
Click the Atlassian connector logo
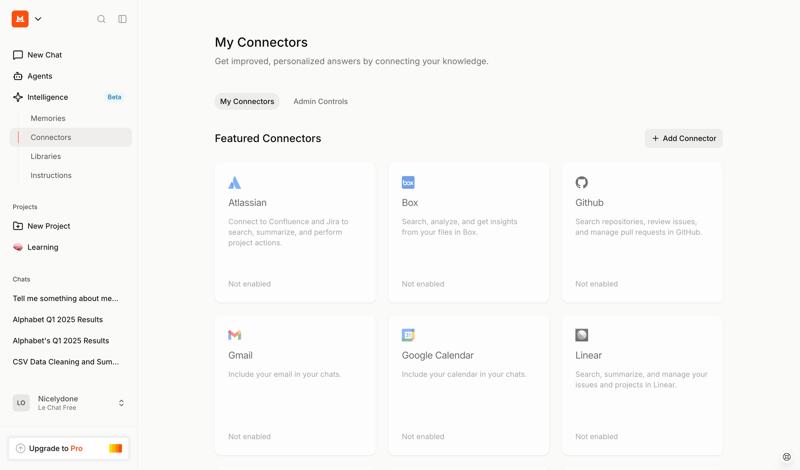[x=234, y=183]
